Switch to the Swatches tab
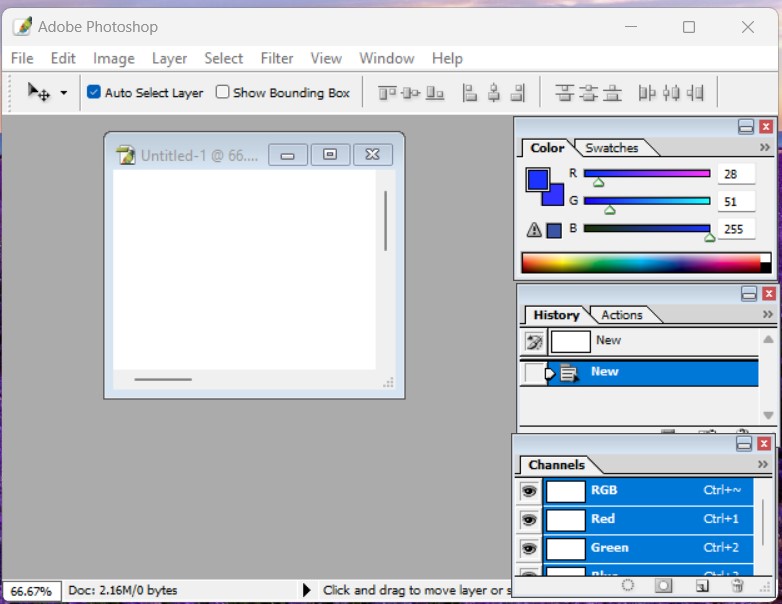Screen dimensions: 782x604 [611, 148]
